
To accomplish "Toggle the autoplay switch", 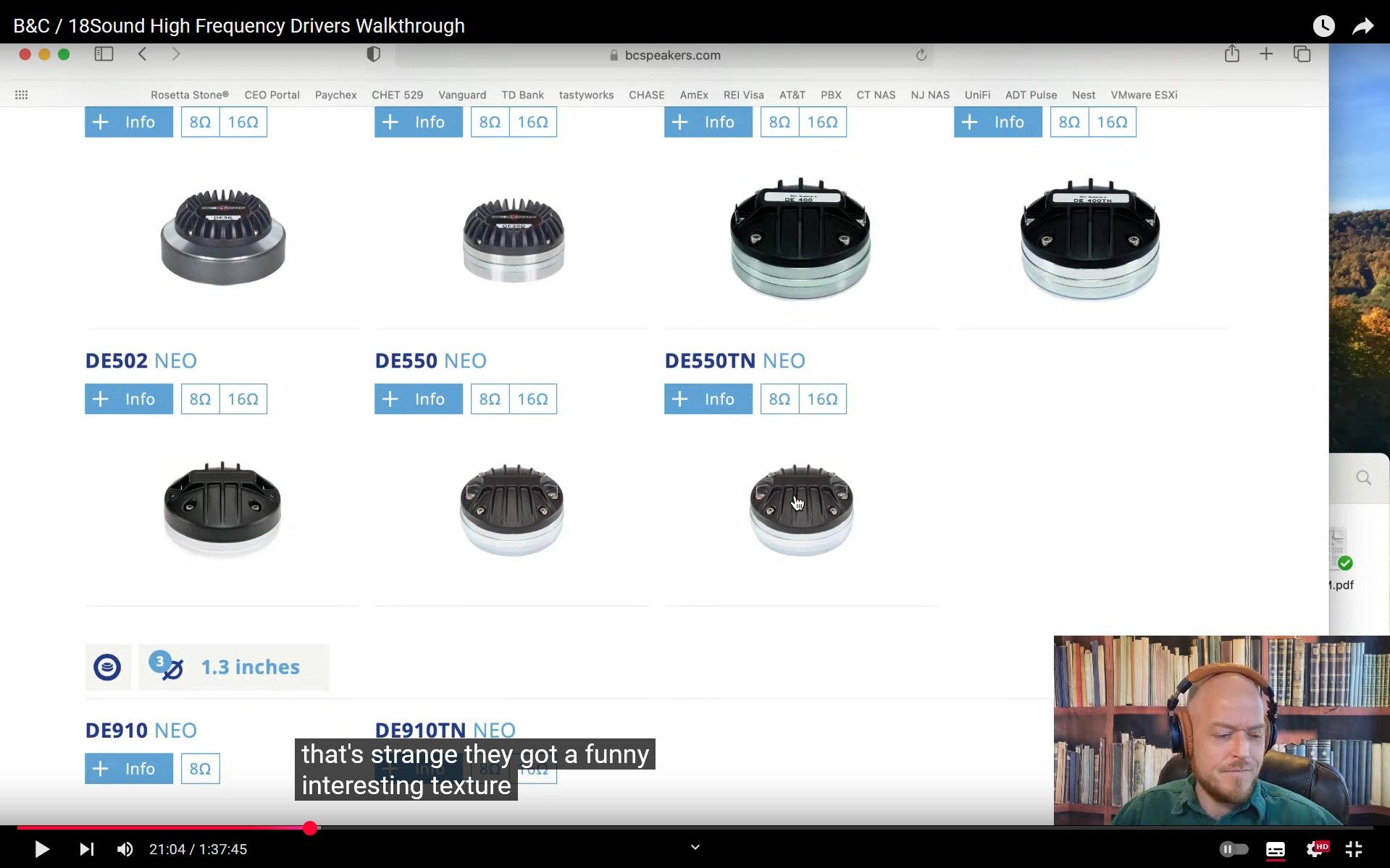I will tap(1234, 849).
